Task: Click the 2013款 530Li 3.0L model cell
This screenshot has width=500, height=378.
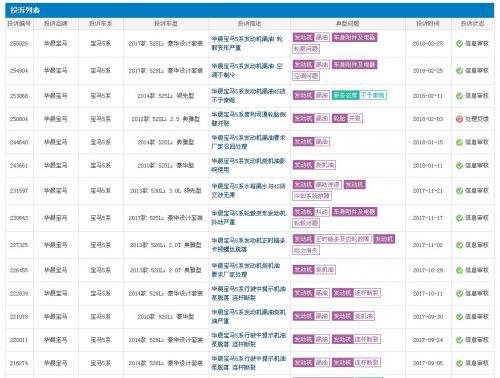Action: pyautogui.click(x=166, y=191)
